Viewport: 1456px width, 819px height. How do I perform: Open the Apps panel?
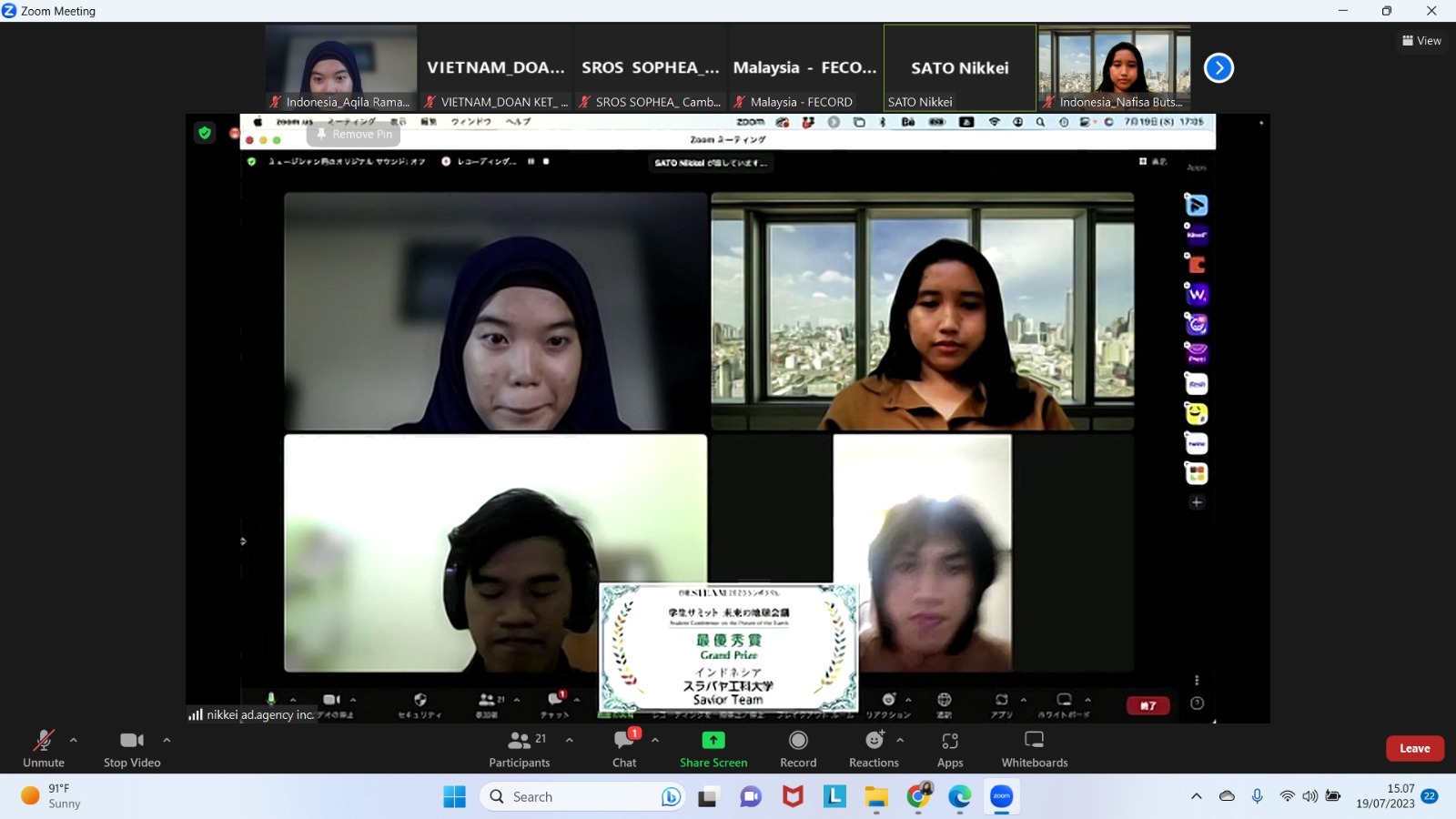point(950,748)
